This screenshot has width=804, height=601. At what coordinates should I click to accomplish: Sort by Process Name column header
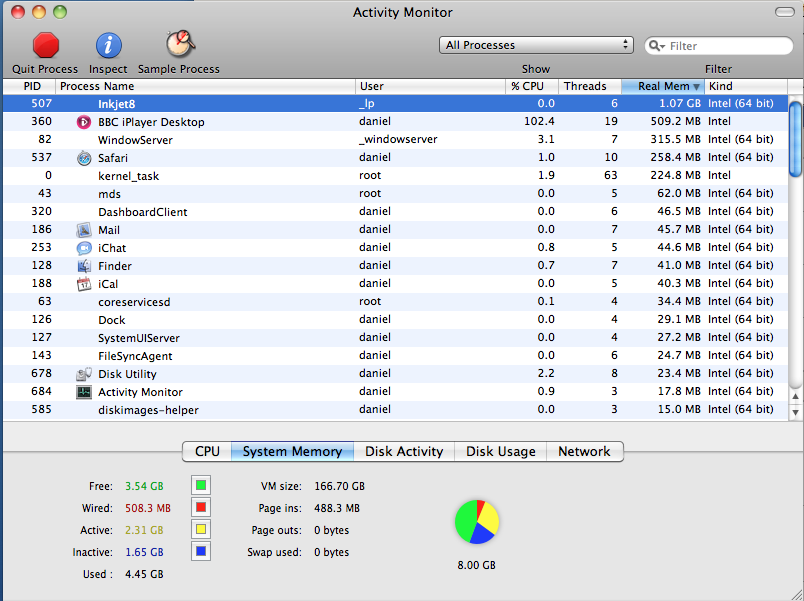205,86
